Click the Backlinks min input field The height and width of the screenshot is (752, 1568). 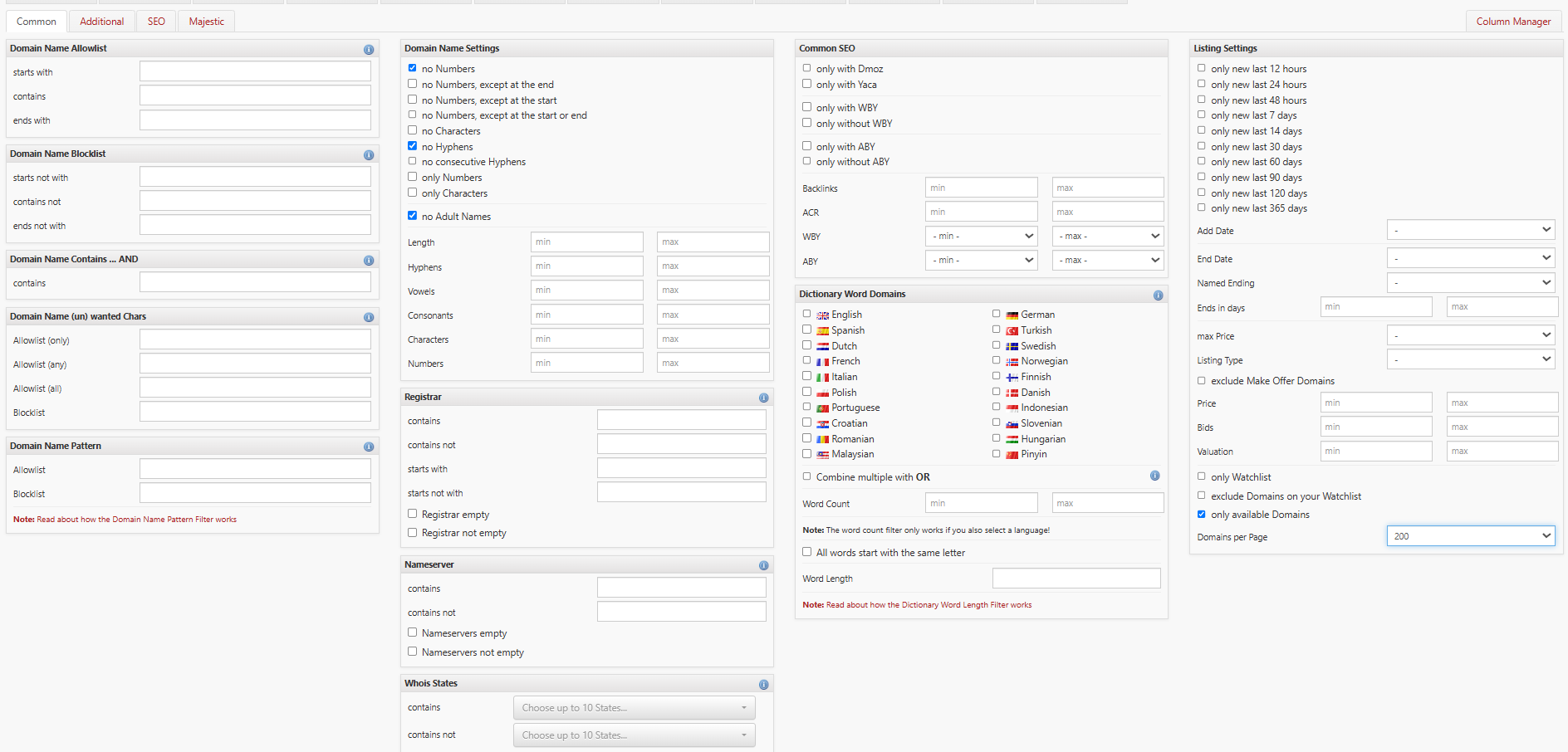coord(981,188)
